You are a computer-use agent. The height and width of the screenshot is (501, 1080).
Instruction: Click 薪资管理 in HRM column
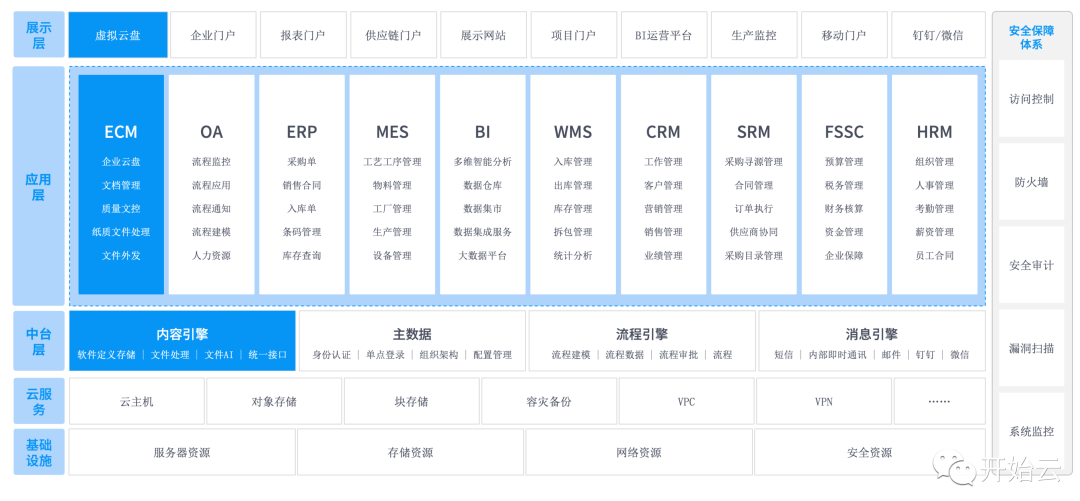[934, 232]
